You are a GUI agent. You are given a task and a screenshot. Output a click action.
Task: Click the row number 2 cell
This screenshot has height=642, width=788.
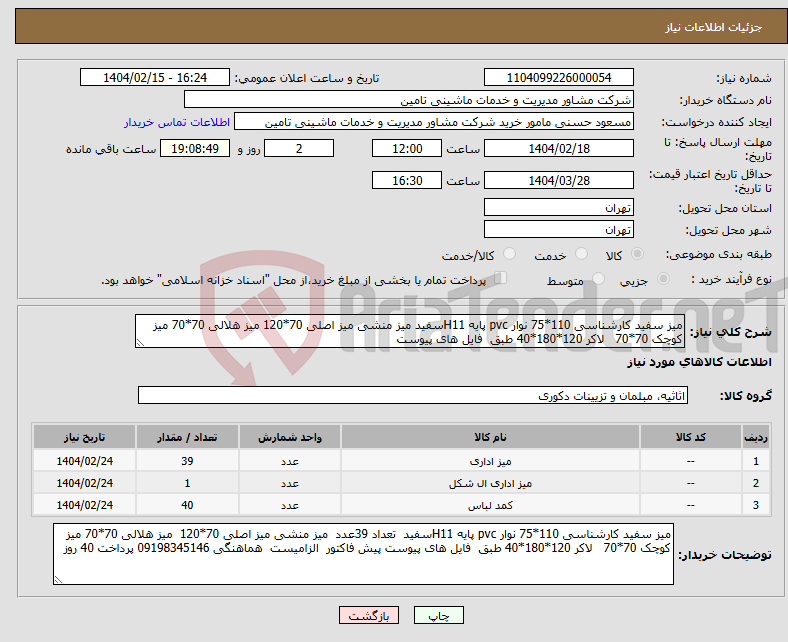click(756, 483)
